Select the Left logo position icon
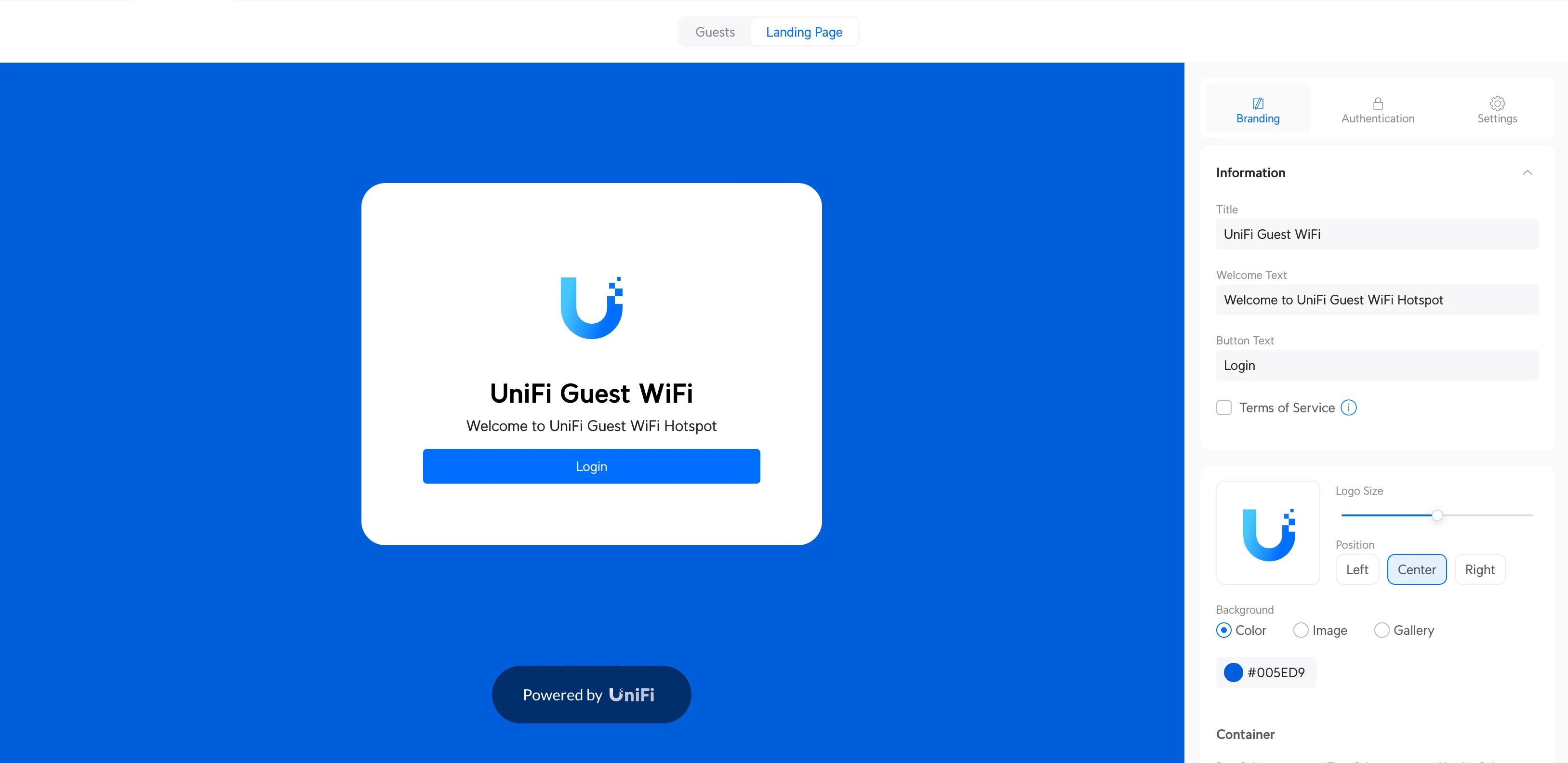Image resolution: width=1568 pixels, height=763 pixels. 1358,569
